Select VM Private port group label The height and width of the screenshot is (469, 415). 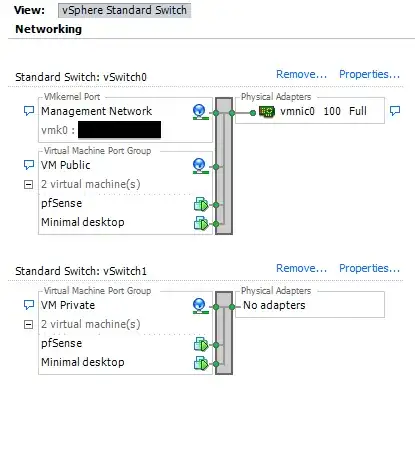tap(68, 305)
